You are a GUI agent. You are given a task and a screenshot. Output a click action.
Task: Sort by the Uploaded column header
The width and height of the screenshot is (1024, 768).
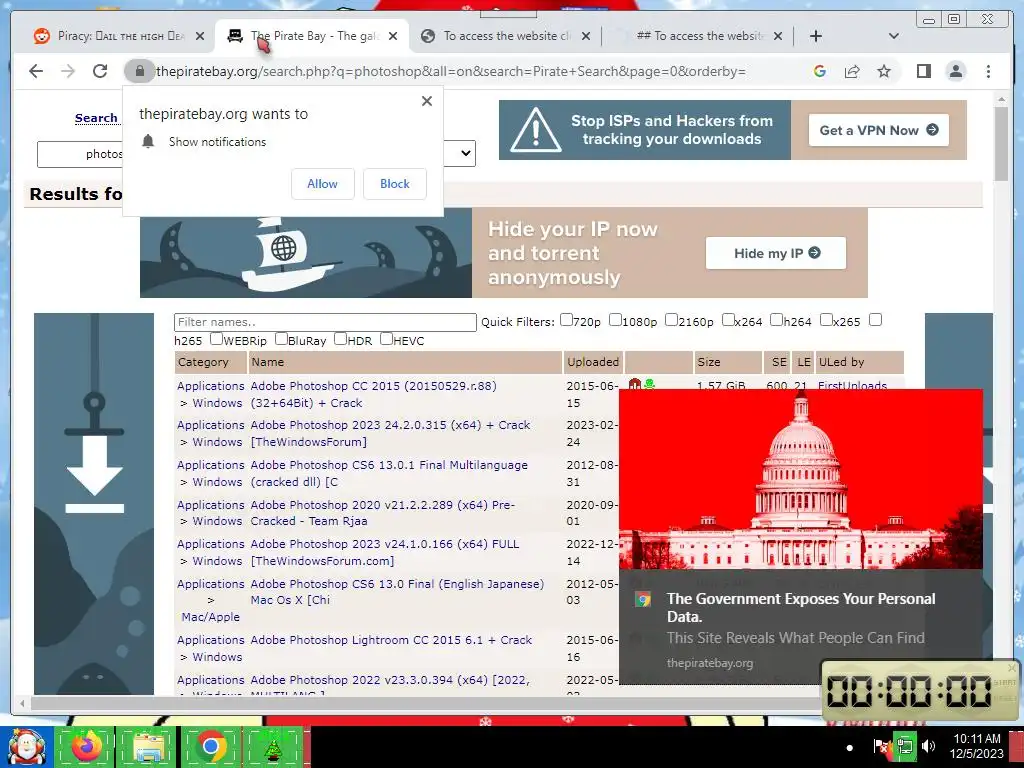point(593,362)
